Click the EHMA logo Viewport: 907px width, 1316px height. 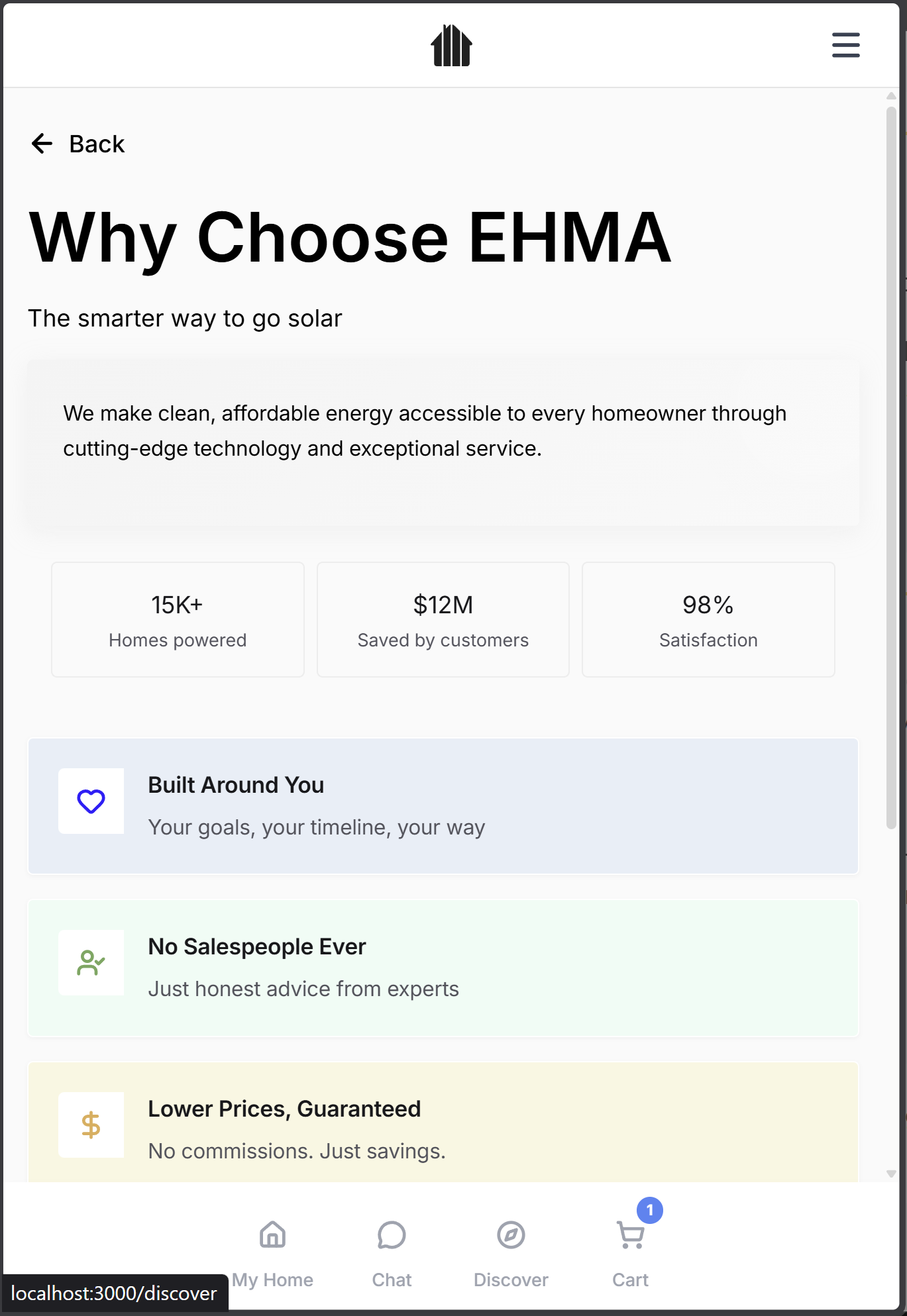point(453,44)
